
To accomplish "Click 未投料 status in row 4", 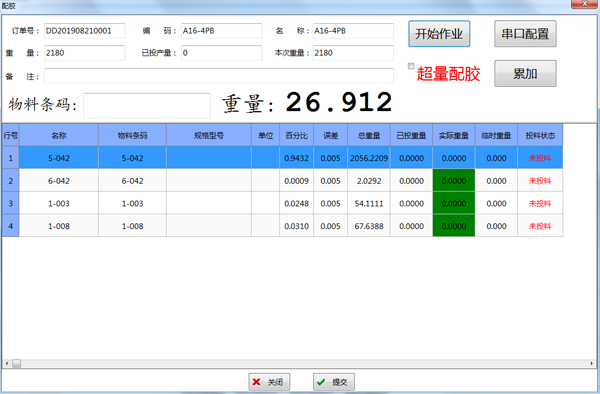I will 540,226.
